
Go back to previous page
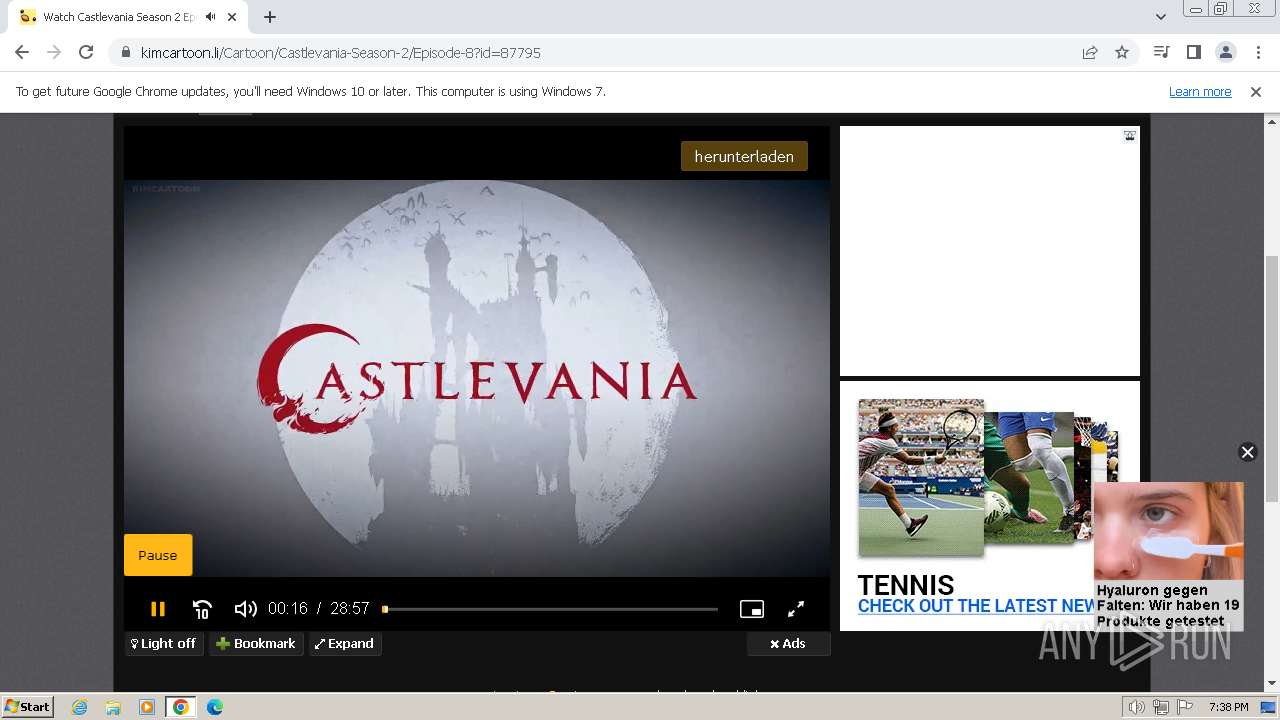click(x=22, y=52)
